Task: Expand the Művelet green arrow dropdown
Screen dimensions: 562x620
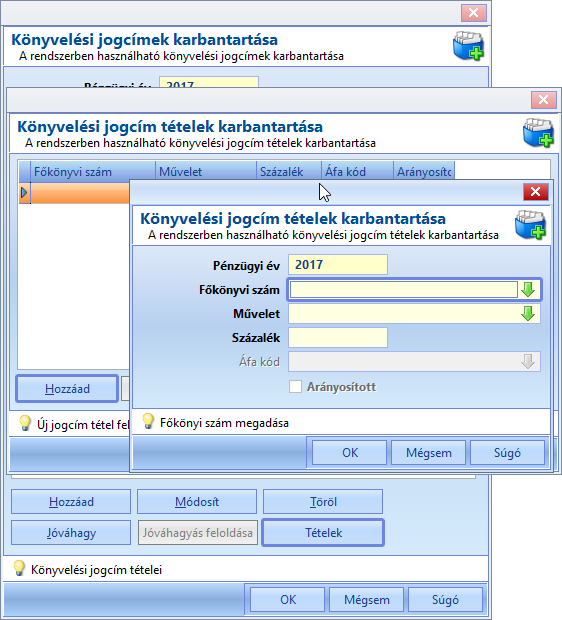Action: tap(528, 314)
